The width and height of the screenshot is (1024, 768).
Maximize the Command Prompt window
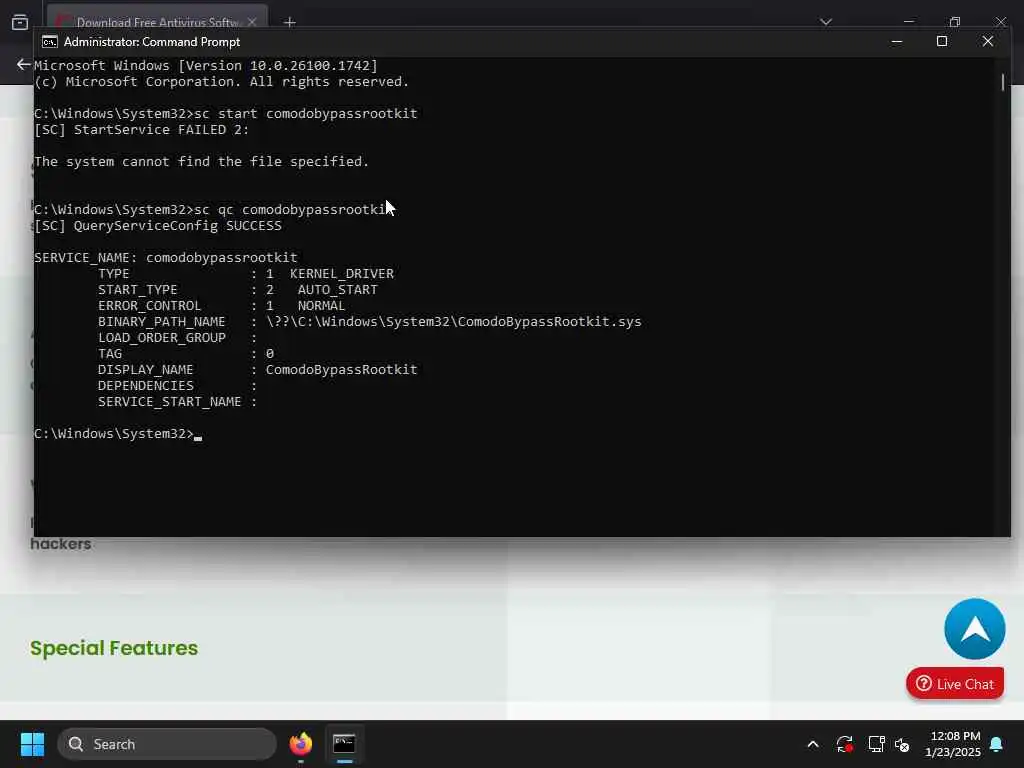pos(942,42)
